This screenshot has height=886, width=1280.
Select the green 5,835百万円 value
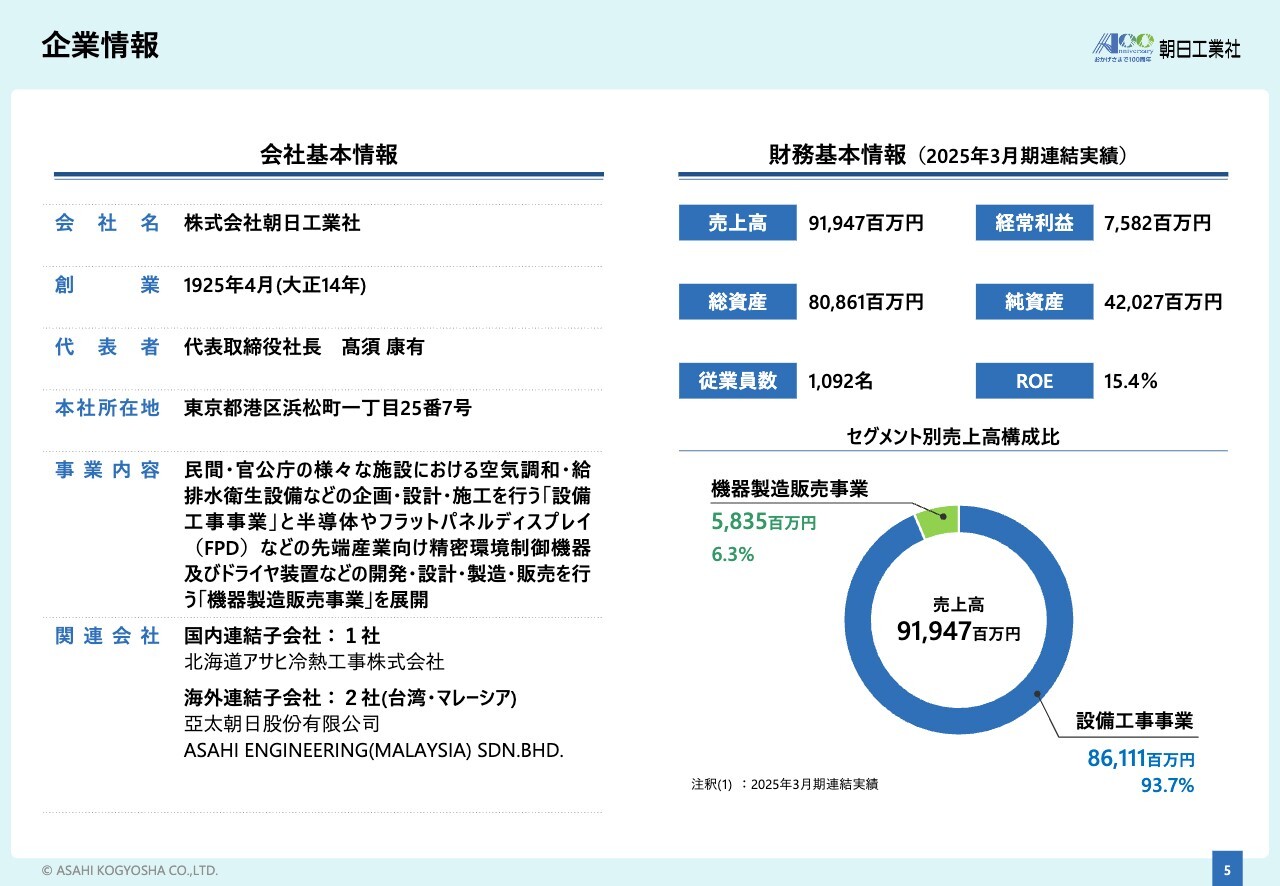764,521
